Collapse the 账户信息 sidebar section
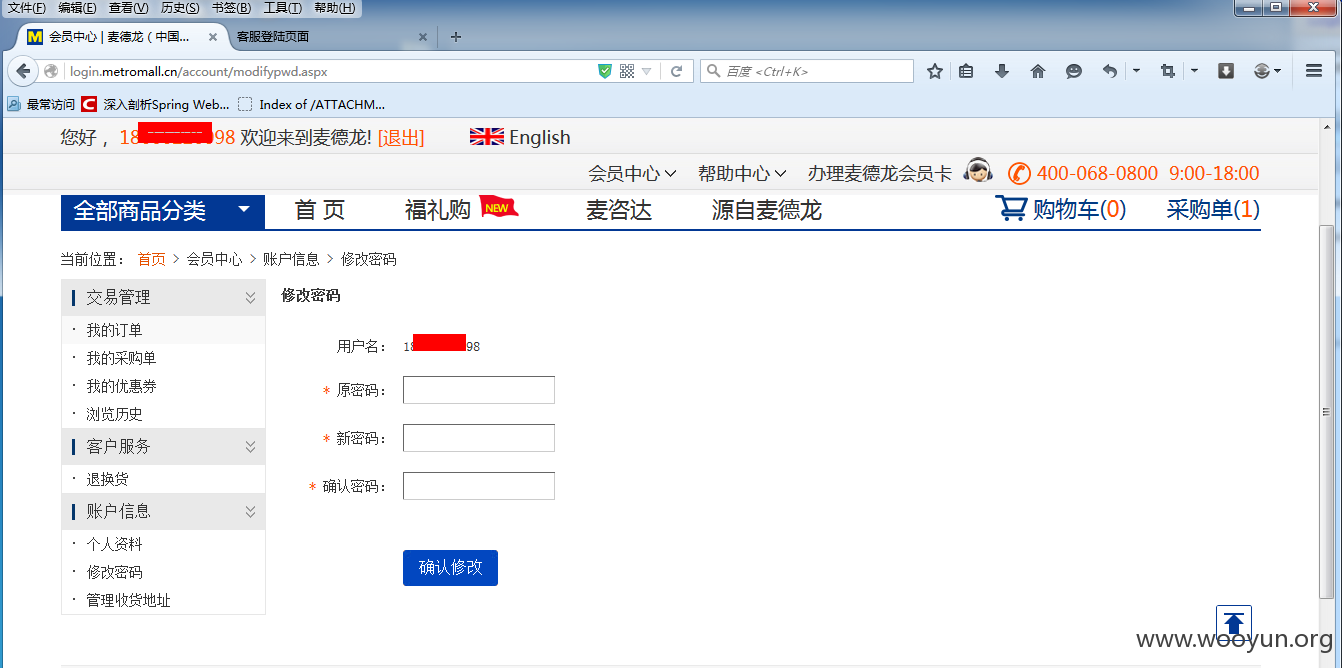The width and height of the screenshot is (1342, 668). (250, 511)
